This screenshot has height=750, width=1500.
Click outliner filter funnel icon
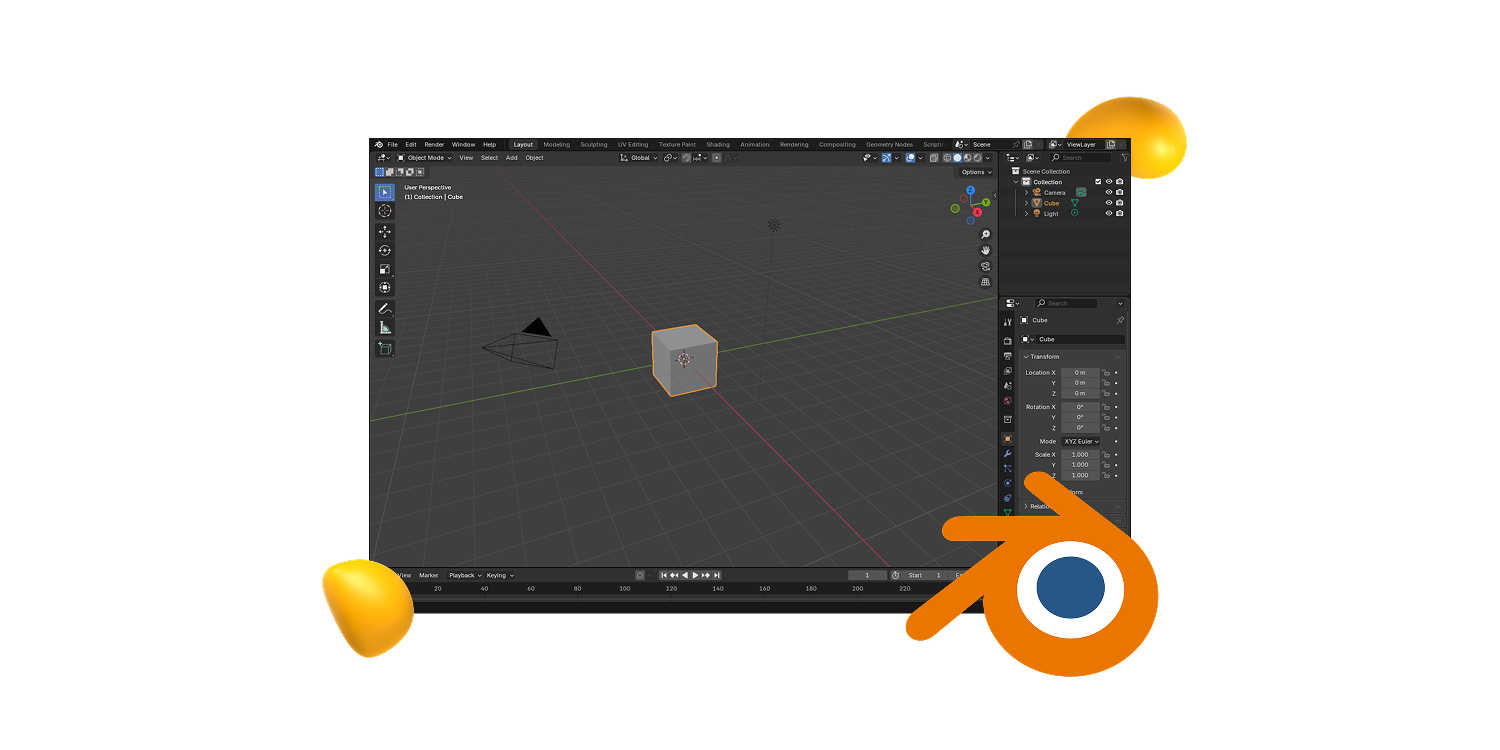1124,158
